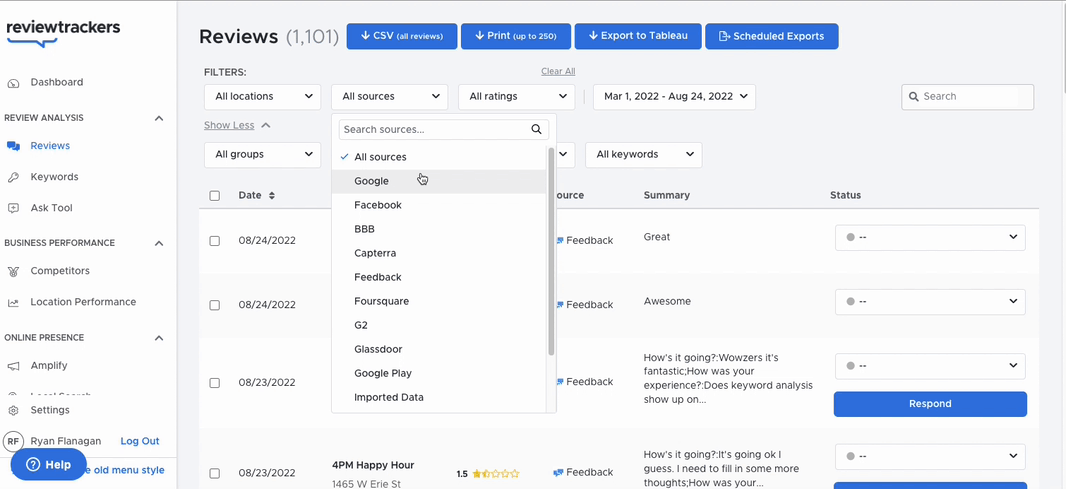
Task: Click the main reviews Search field
Action: (x=967, y=97)
